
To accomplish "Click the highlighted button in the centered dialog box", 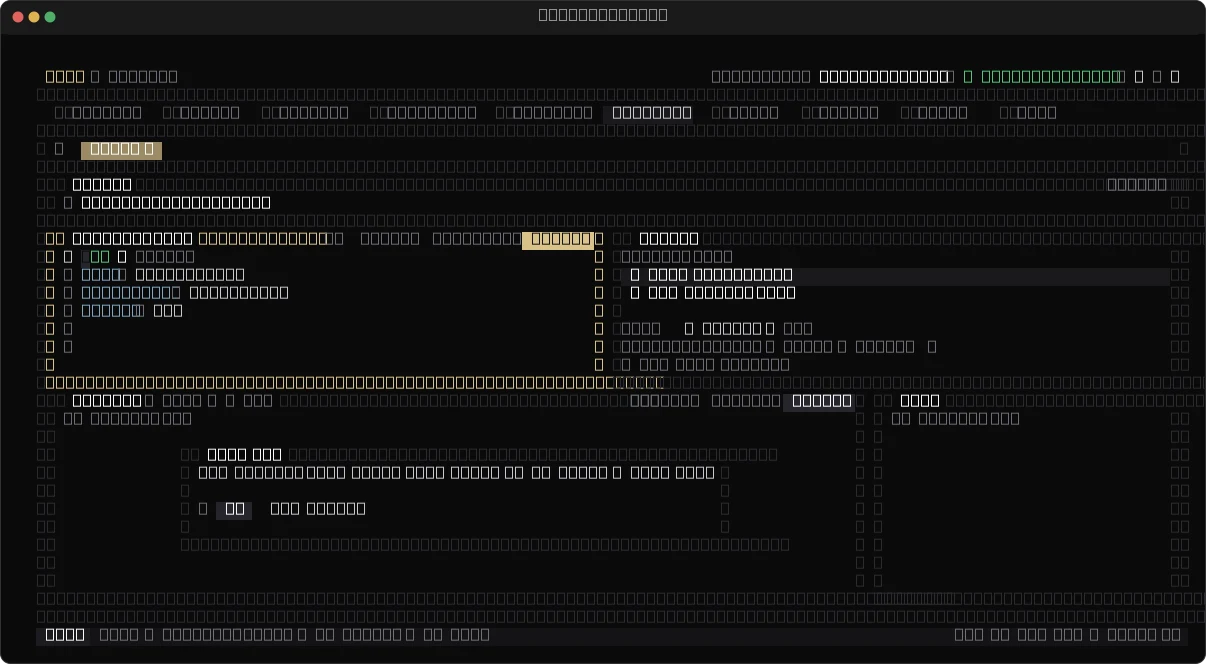I will point(235,509).
